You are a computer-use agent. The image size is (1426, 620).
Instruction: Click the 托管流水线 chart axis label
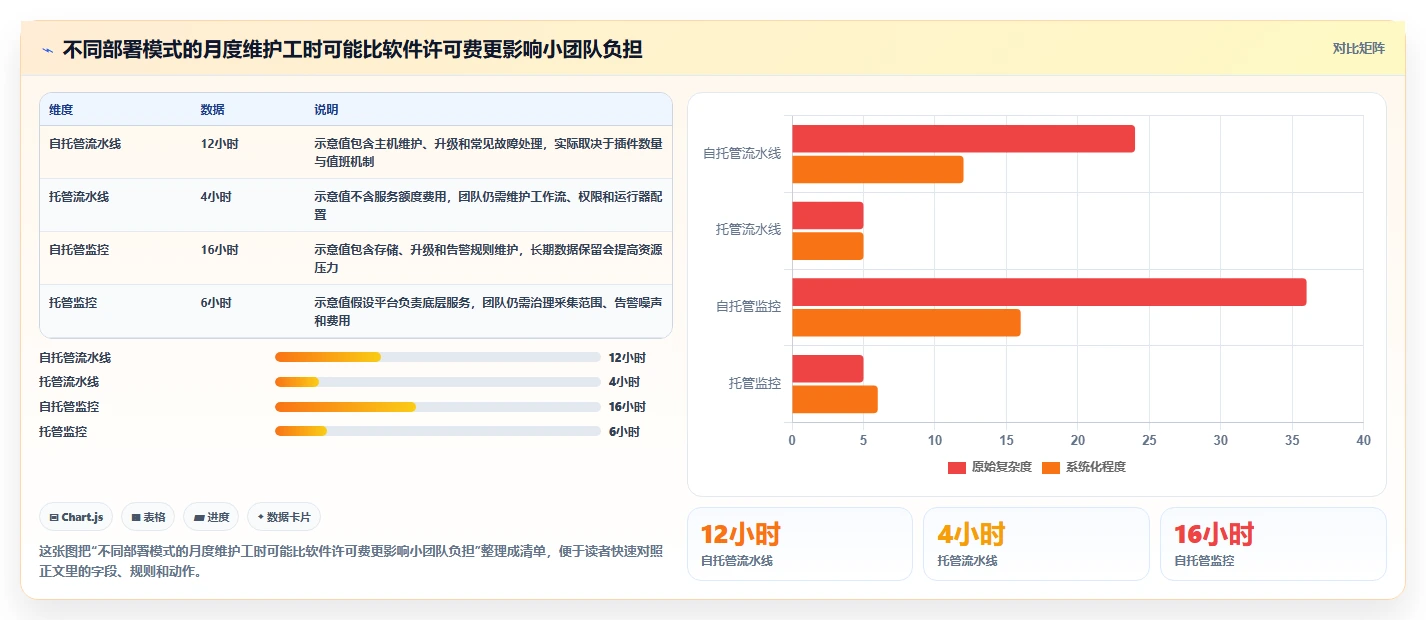point(748,230)
